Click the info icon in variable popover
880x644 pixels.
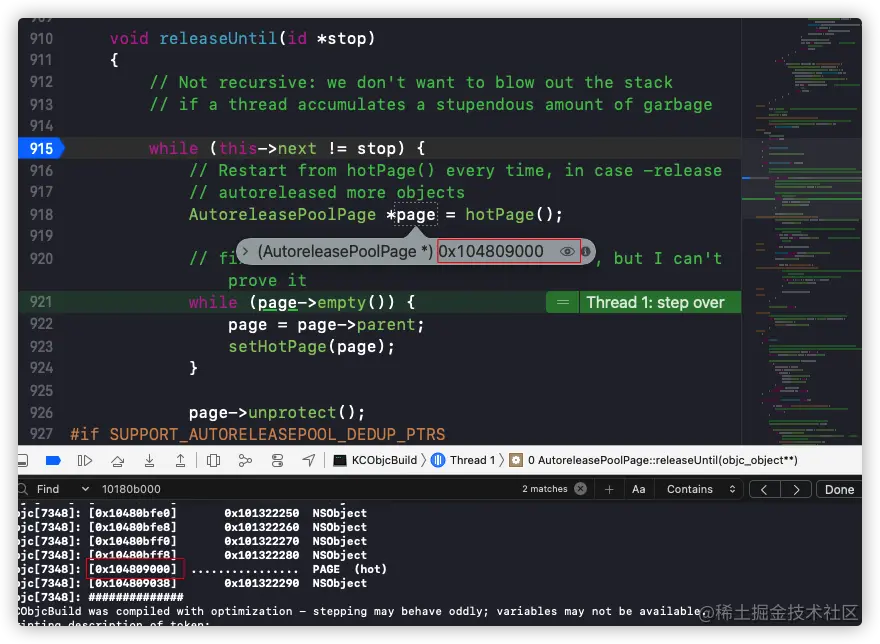pos(585,252)
